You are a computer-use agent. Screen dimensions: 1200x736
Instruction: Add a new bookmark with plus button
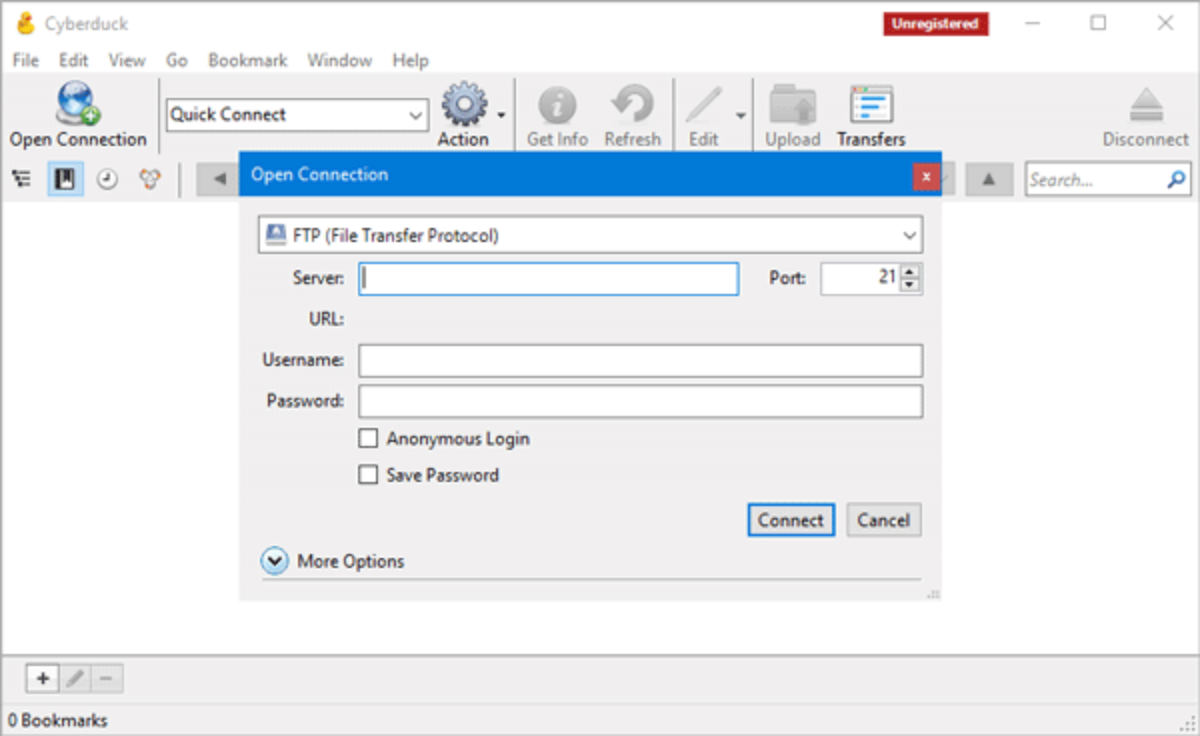(42, 679)
